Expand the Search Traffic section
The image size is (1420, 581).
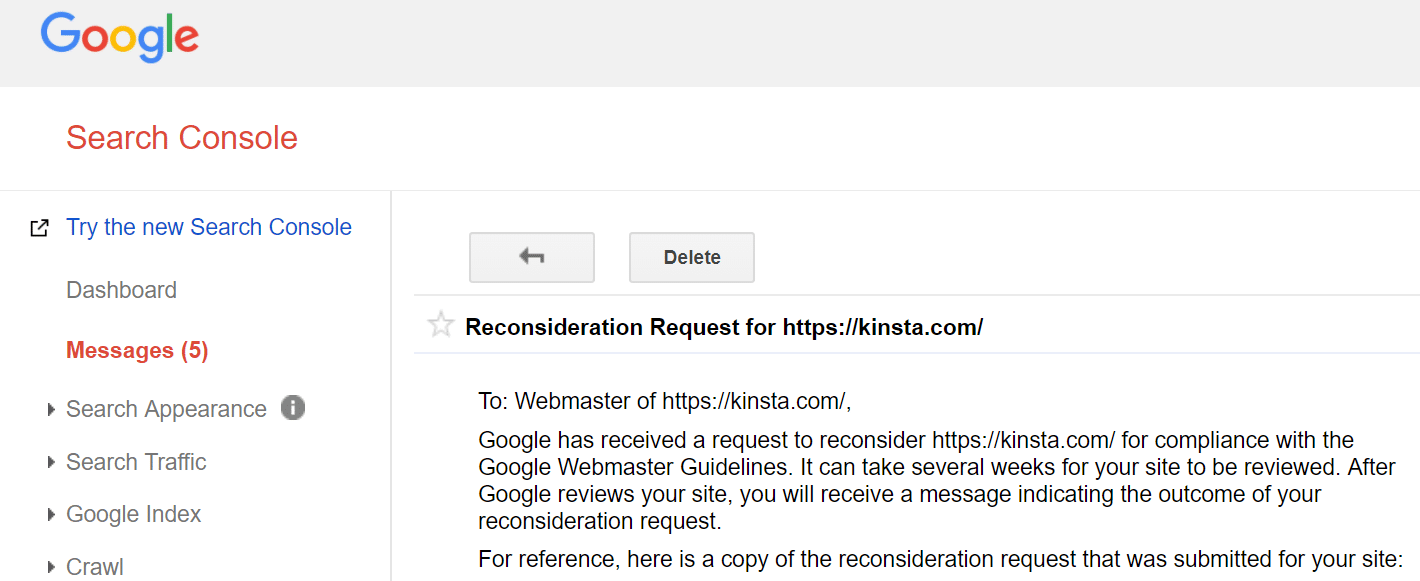(51, 462)
